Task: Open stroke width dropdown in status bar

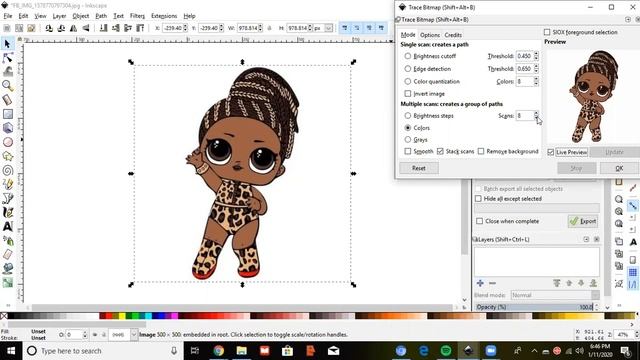Action: (x=133, y=335)
